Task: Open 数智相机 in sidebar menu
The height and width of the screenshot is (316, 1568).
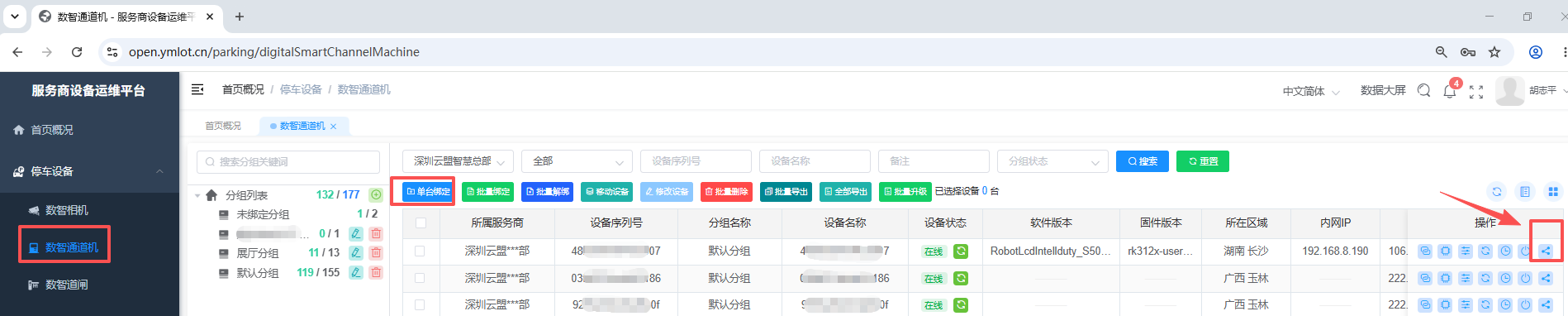Action: (67, 210)
